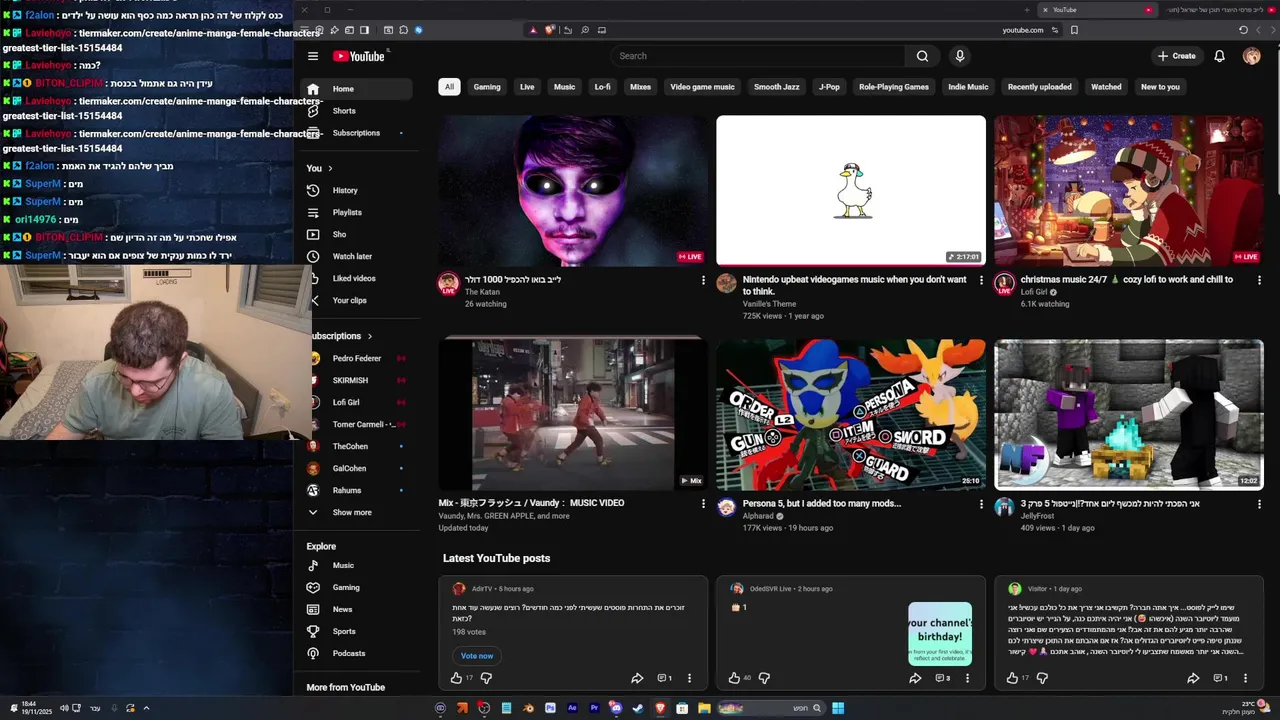The width and height of the screenshot is (1280, 720).
Task: Open the JellyFrost Minecraft video thumbnail
Action: click(1129, 414)
